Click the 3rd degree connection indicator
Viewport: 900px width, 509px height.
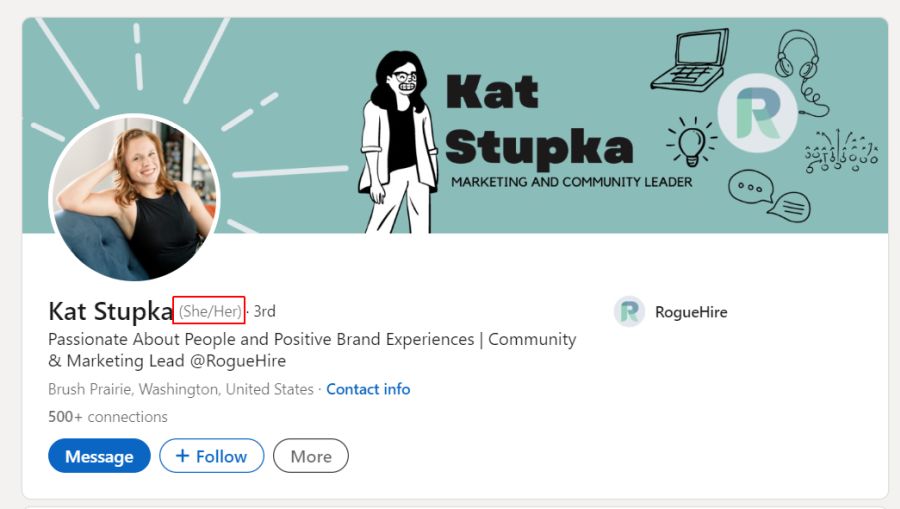(x=265, y=311)
